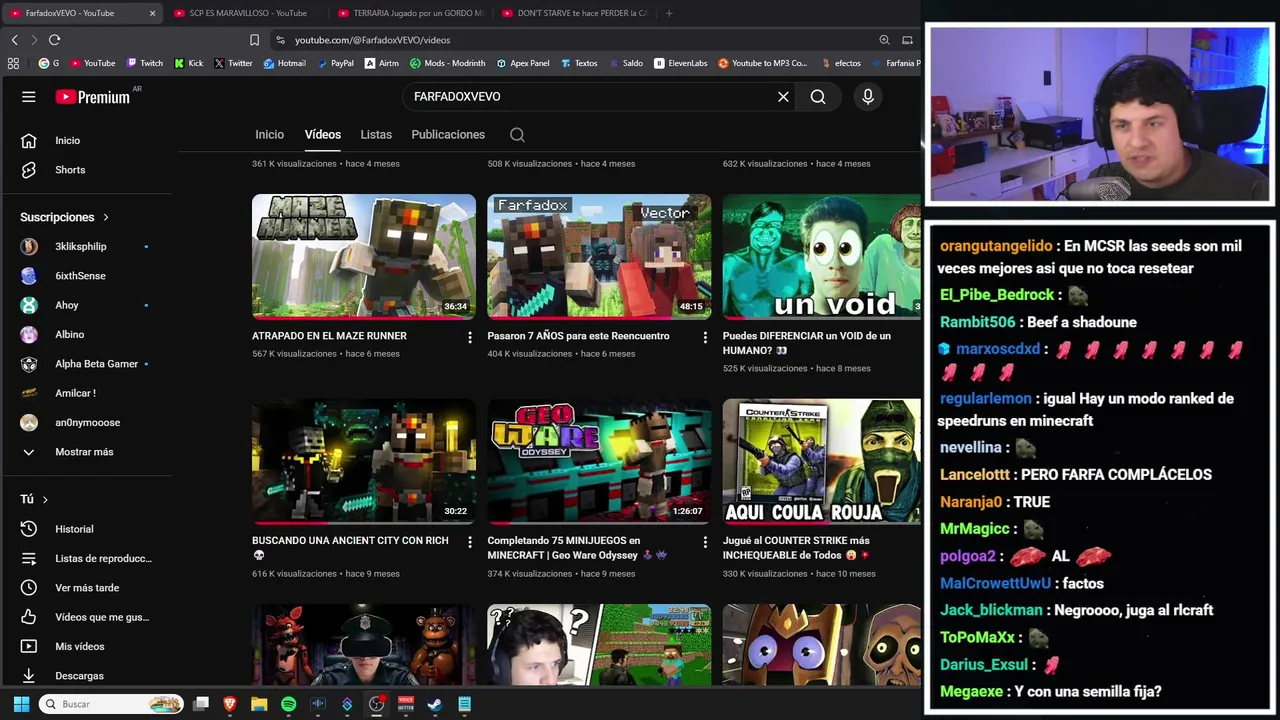Image resolution: width=1280 pixels, height=720 pixels.
Task: Switch to the Inicio channel tab
Action: pos(269,135)
